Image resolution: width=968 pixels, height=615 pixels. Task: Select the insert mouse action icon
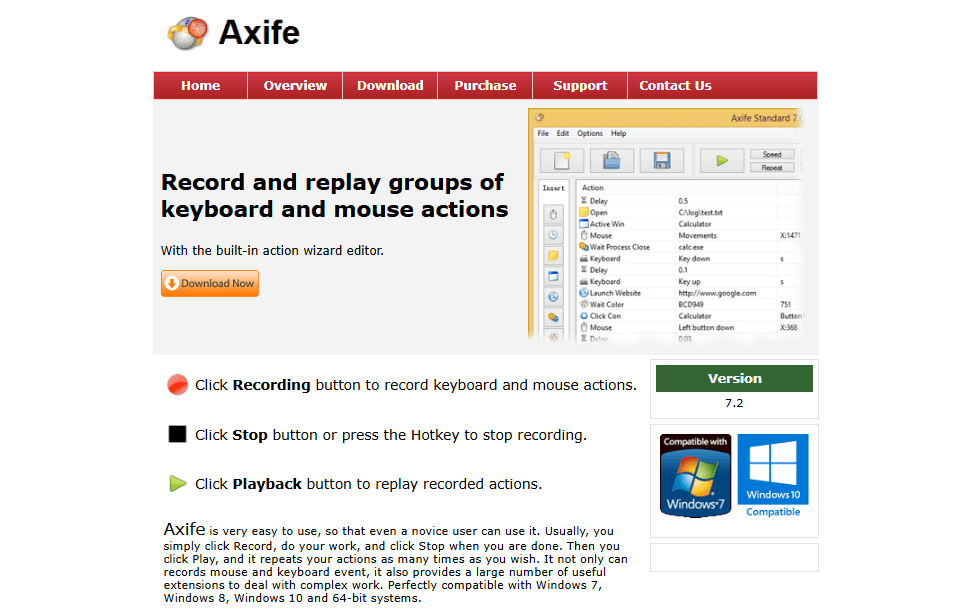click(553, 214)
